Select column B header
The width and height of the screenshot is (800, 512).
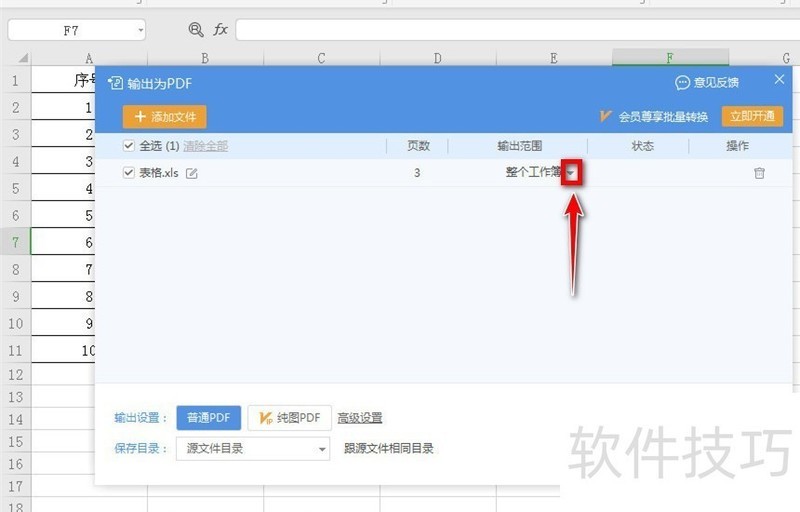pos(205,58)
